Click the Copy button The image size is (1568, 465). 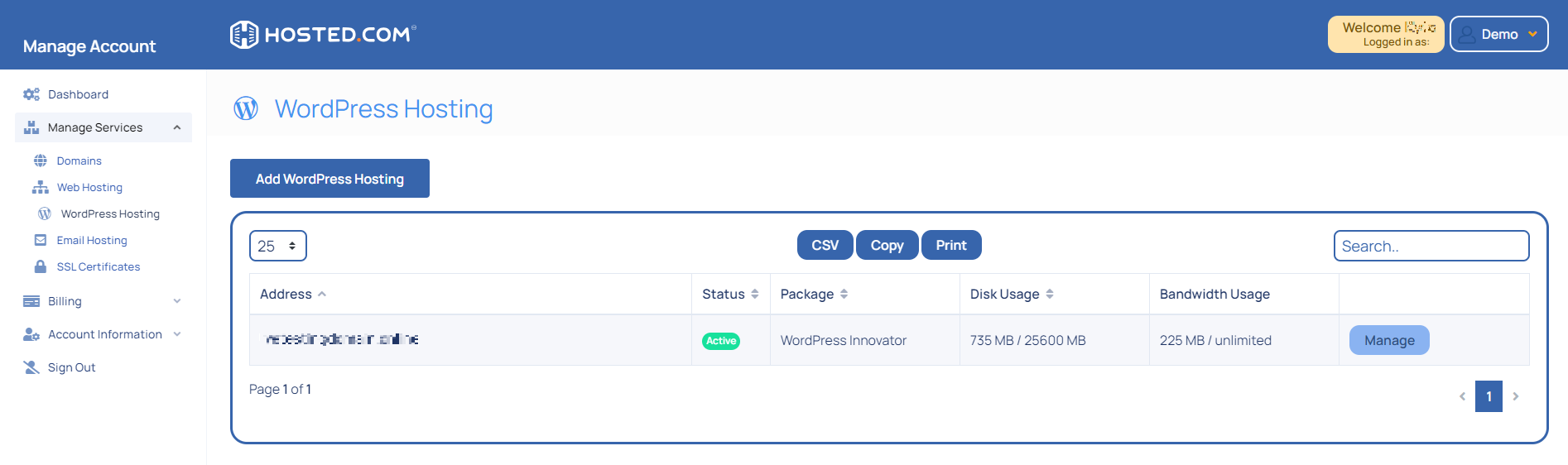pos(887,245)
